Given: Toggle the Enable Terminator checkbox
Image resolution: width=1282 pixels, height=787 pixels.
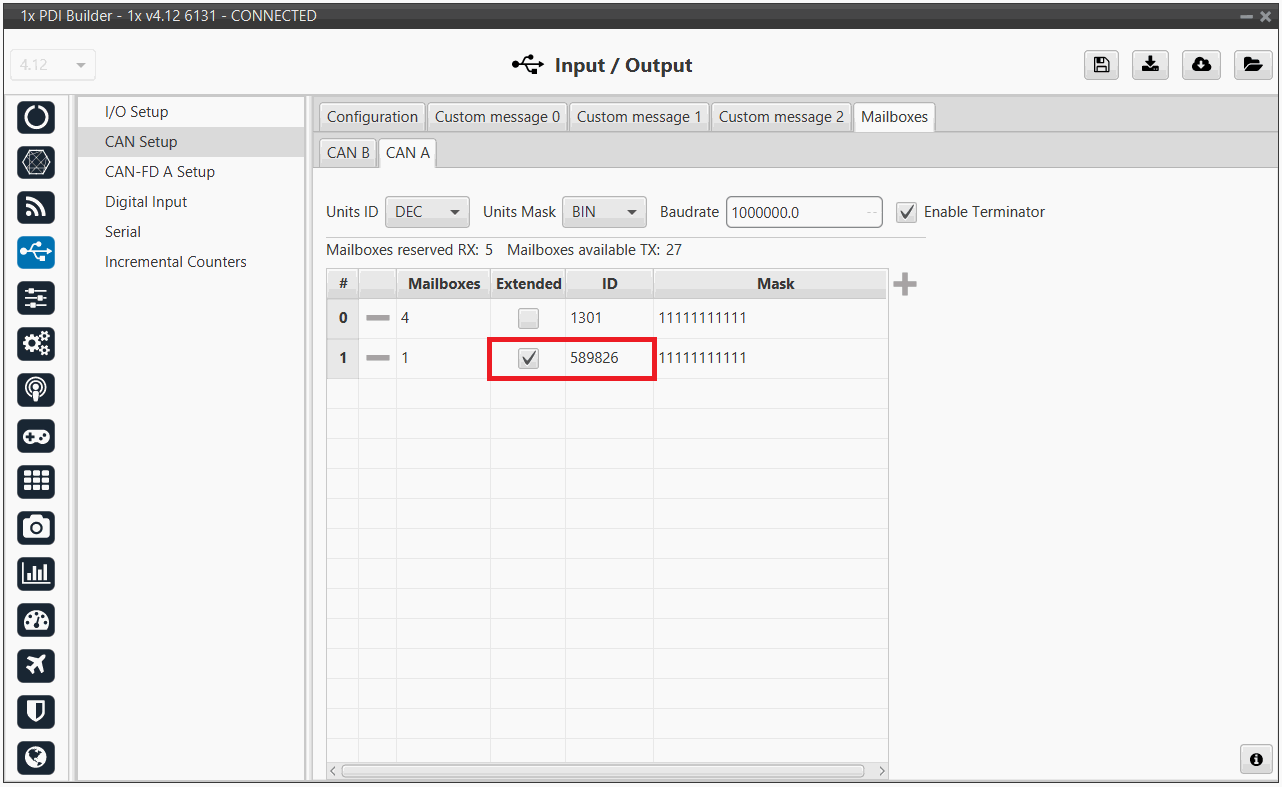Looking at the screenshot, I should [x=906, y=212].
